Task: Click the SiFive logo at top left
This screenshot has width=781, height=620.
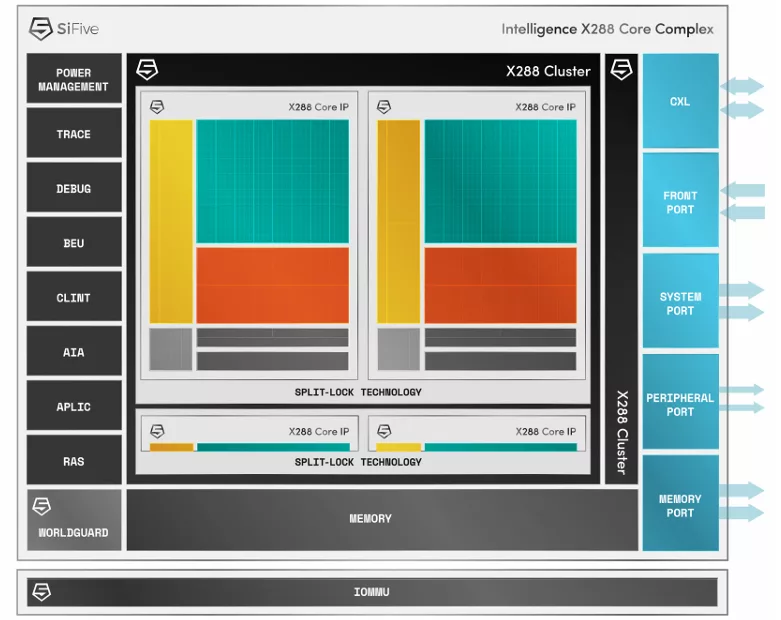Action: (x=64, y=28)
